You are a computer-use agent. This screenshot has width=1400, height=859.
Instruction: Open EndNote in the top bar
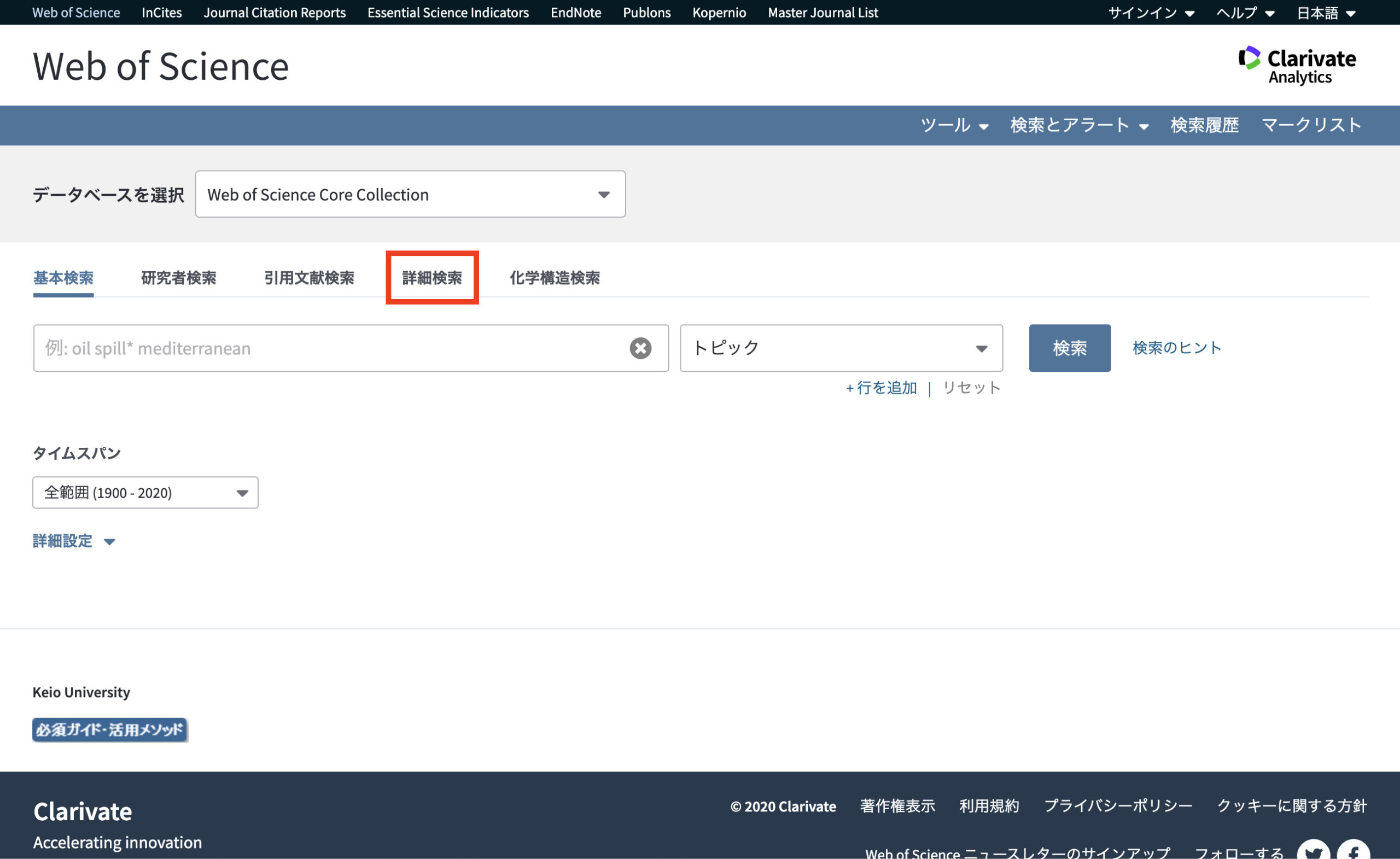pyautogui.click(x=575, y=13)
